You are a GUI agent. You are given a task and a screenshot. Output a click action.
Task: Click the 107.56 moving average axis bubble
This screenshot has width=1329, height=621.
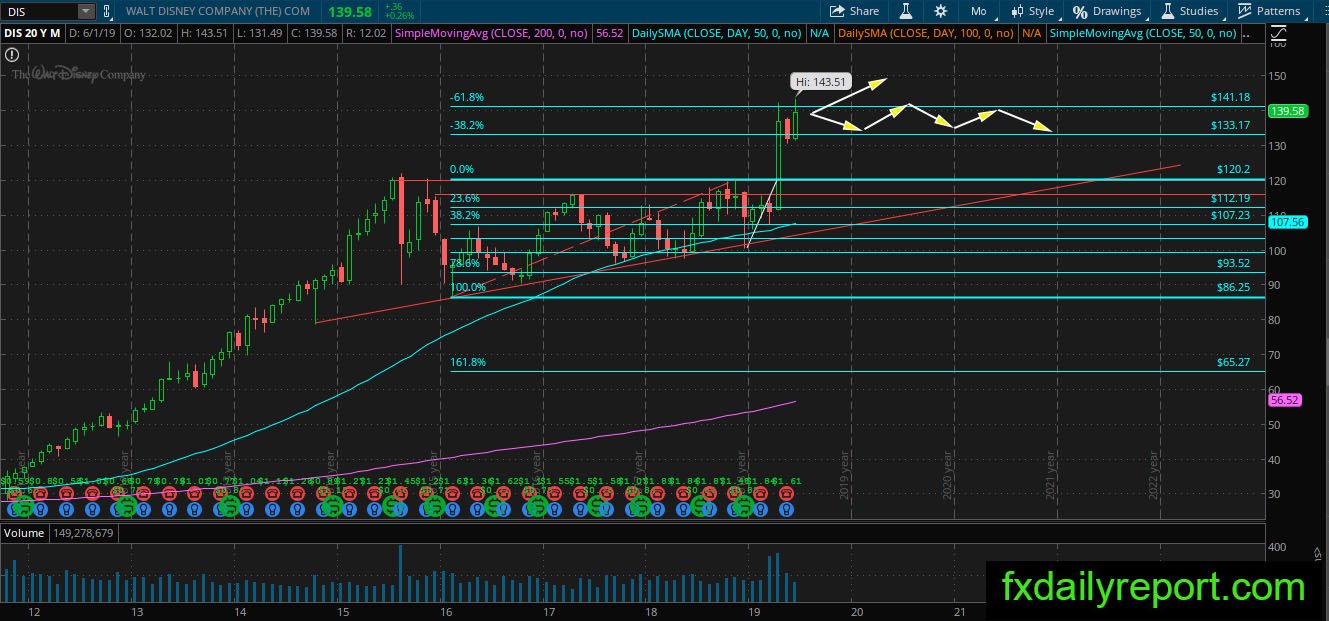[1286, 222]
